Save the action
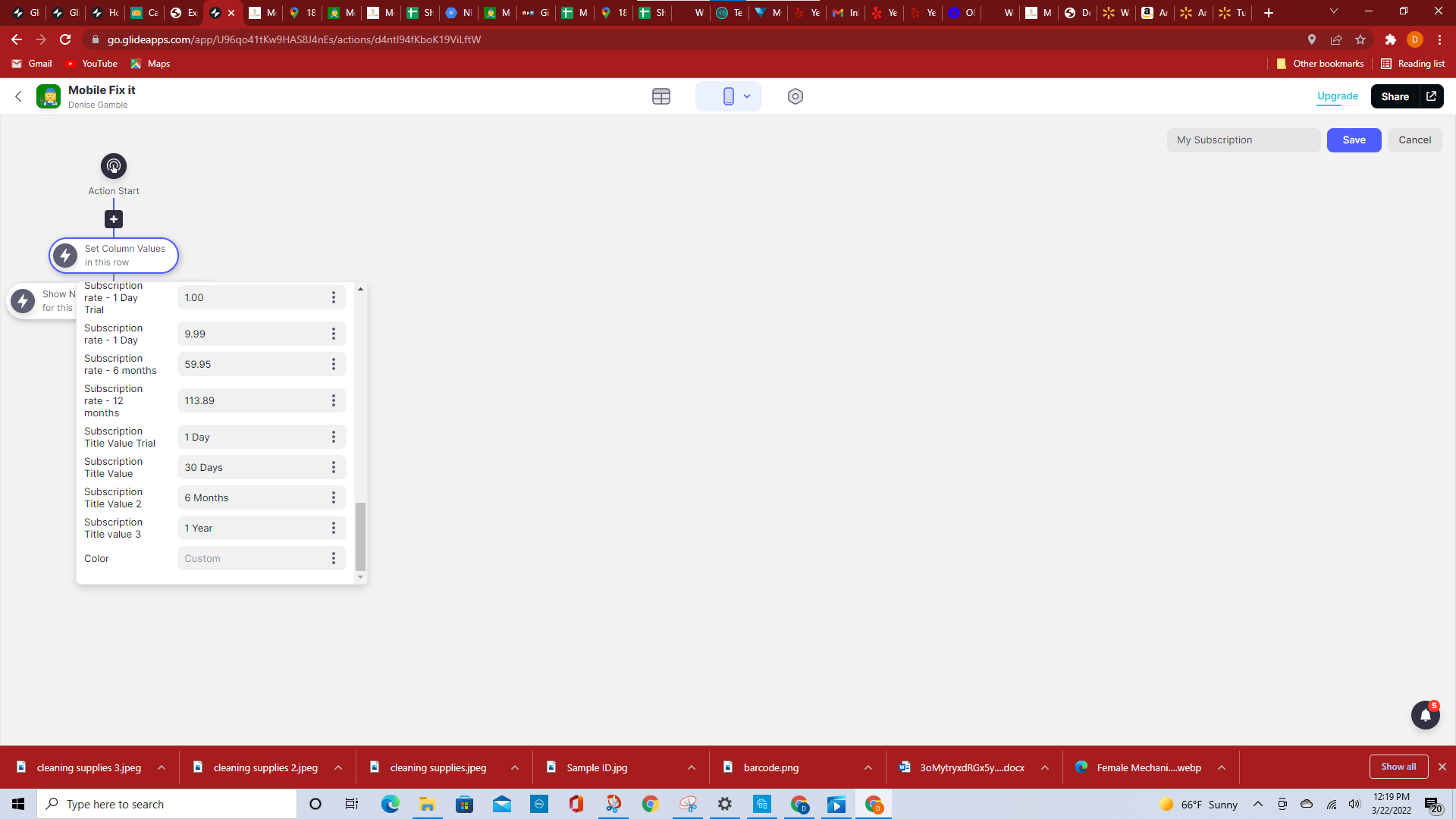 click(1354, 140)
